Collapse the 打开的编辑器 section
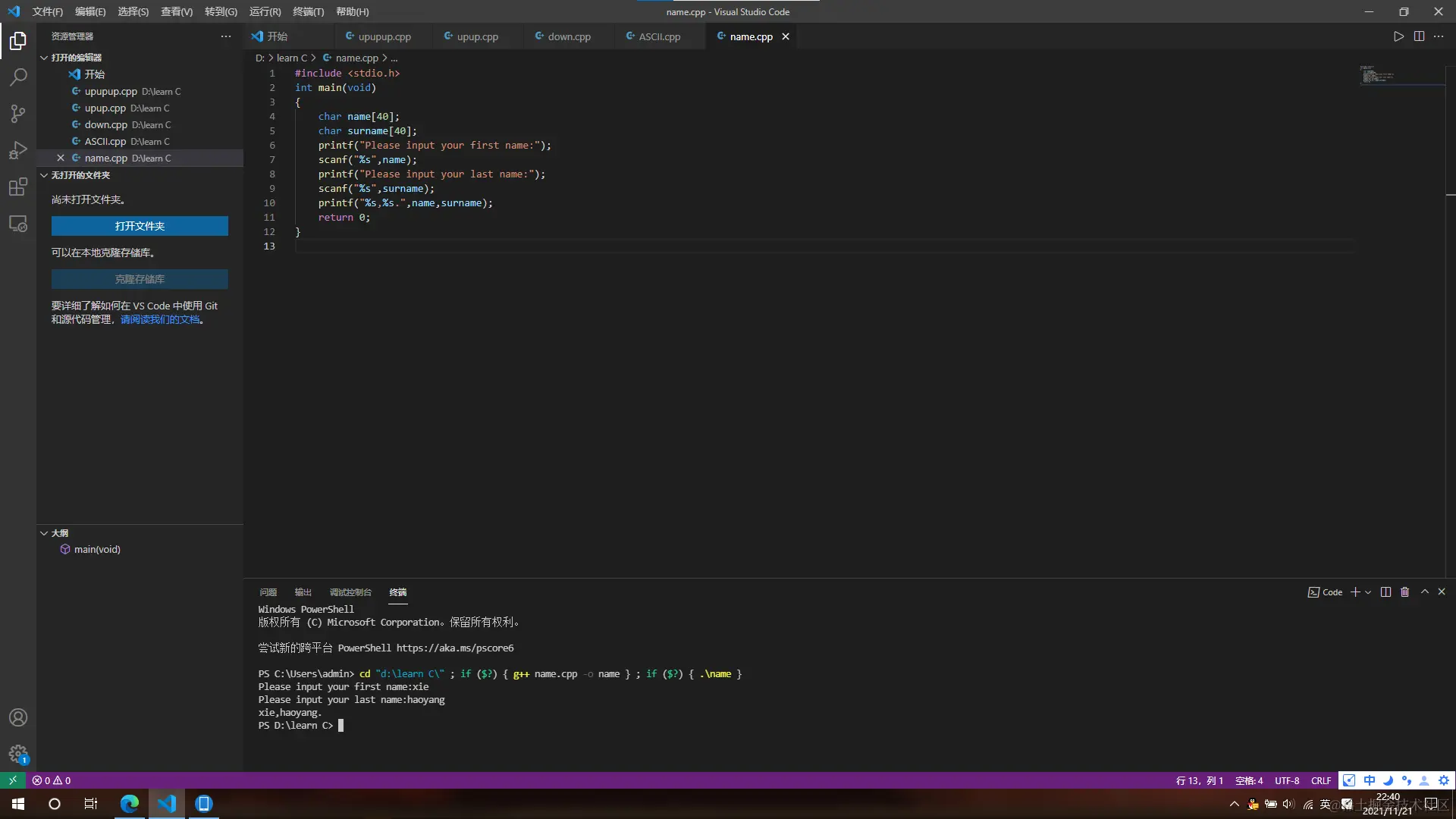 (44, 58)
